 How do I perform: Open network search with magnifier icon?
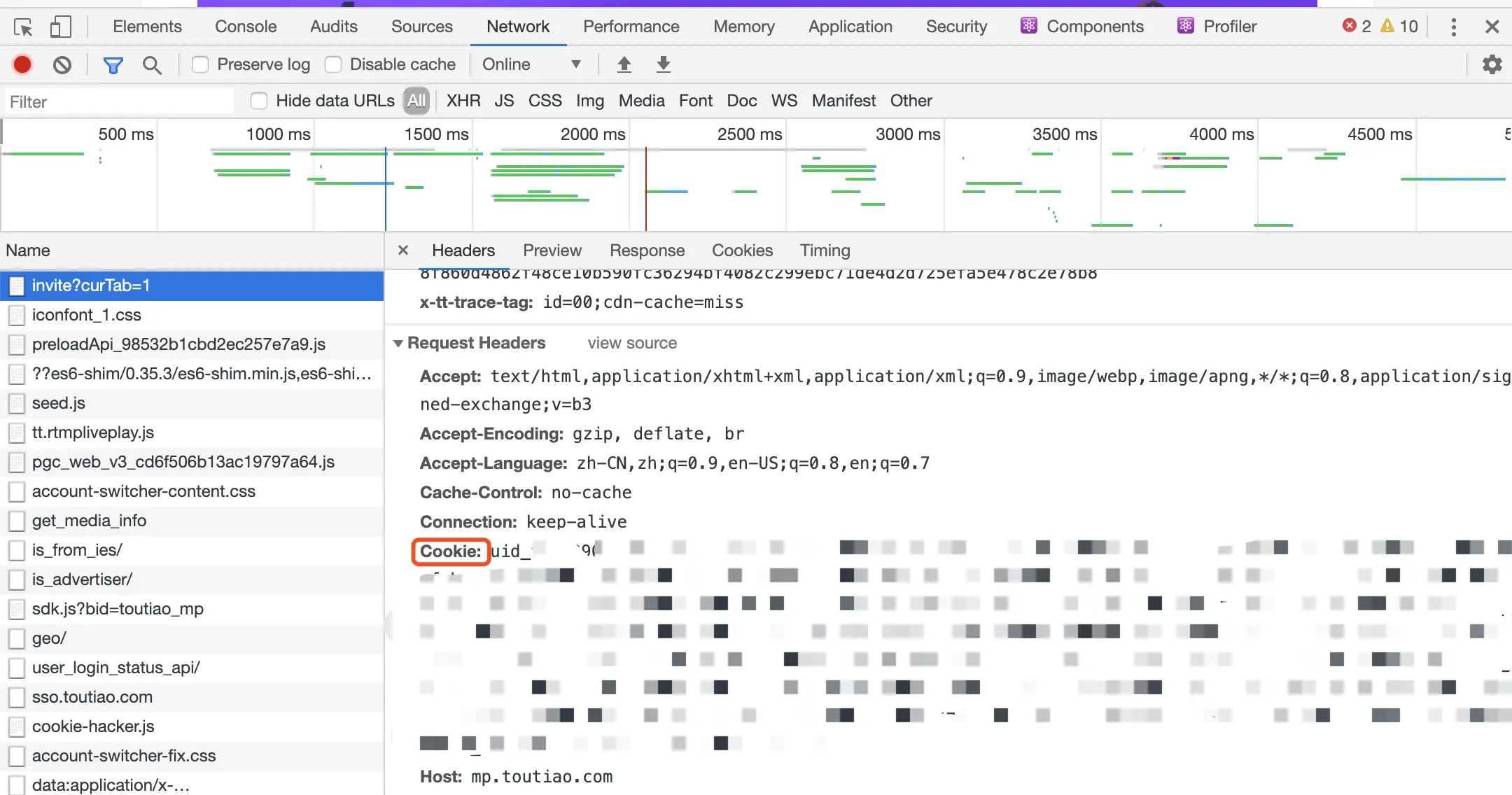point(152,65)
